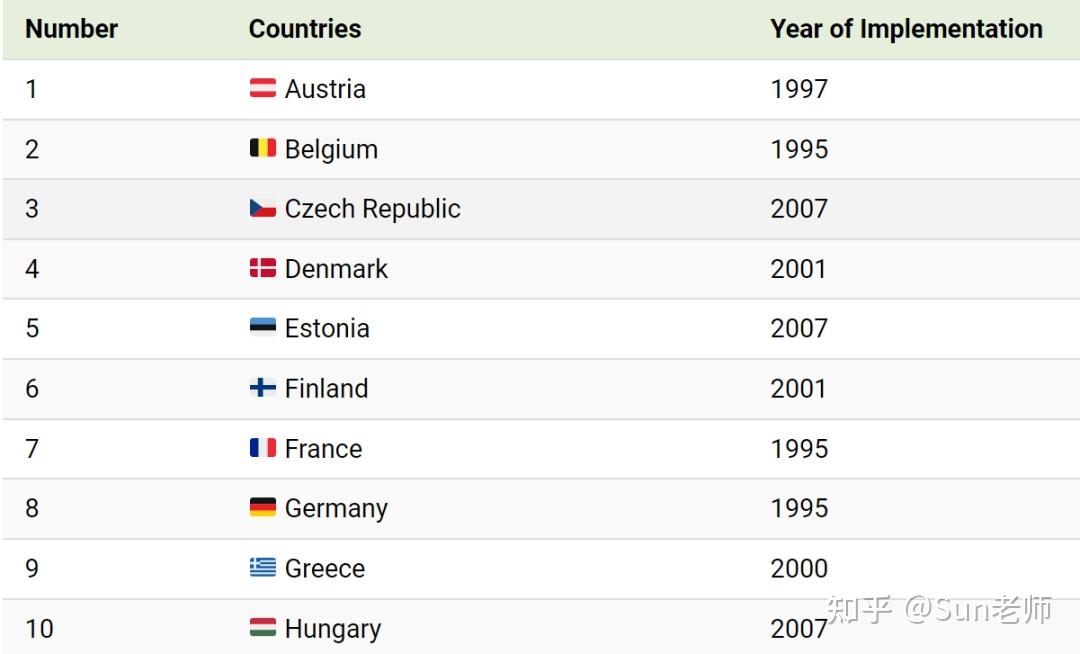Screen dimensions: 1080x654
Task: Click the Germany flag icon
Action: tap(262, 507)
